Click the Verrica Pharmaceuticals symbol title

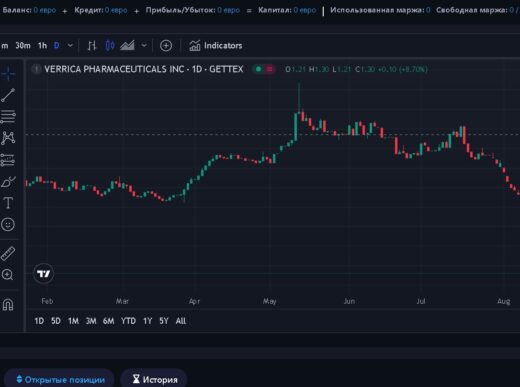click(144, 69)
